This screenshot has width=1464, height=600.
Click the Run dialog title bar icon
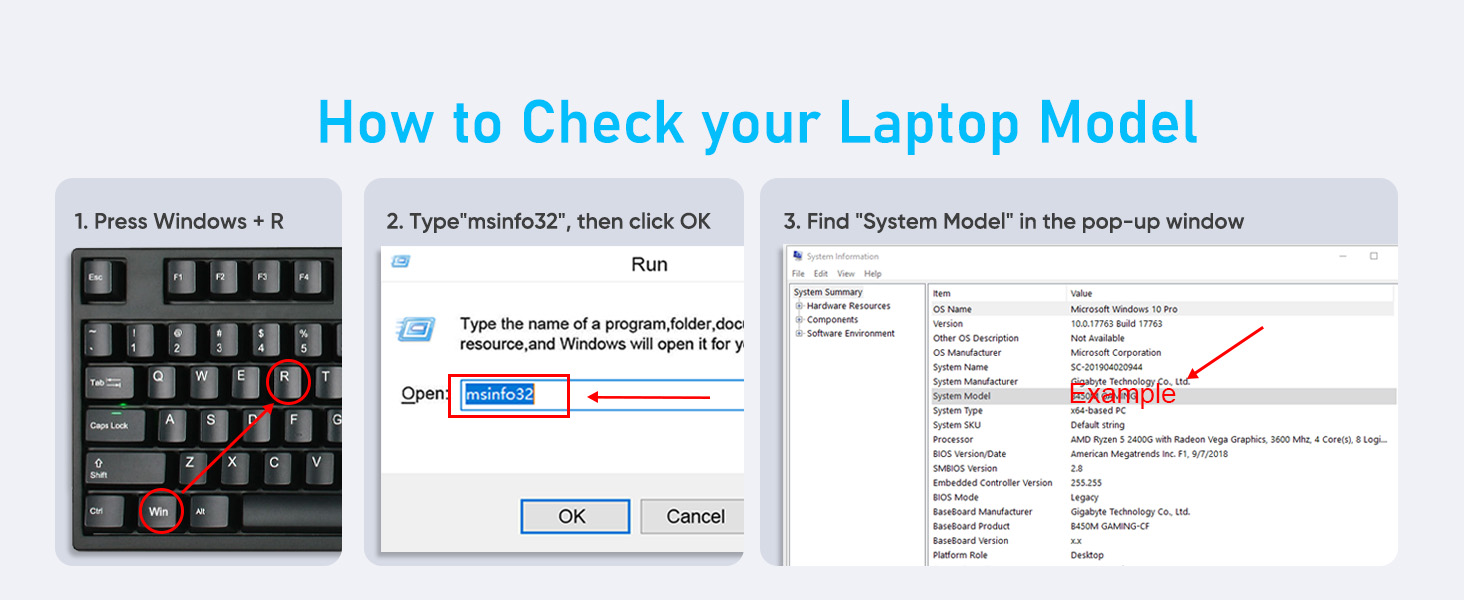(400, 262)
